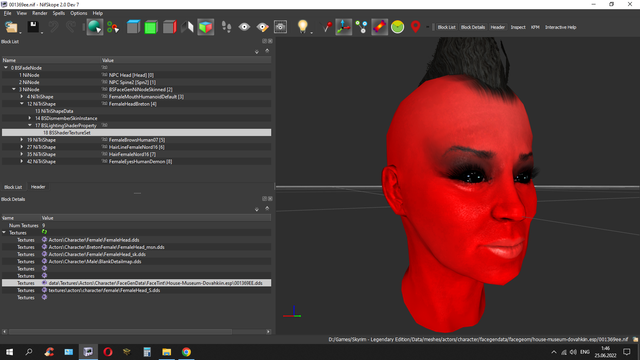Click the screenshot camera icon

280,27
